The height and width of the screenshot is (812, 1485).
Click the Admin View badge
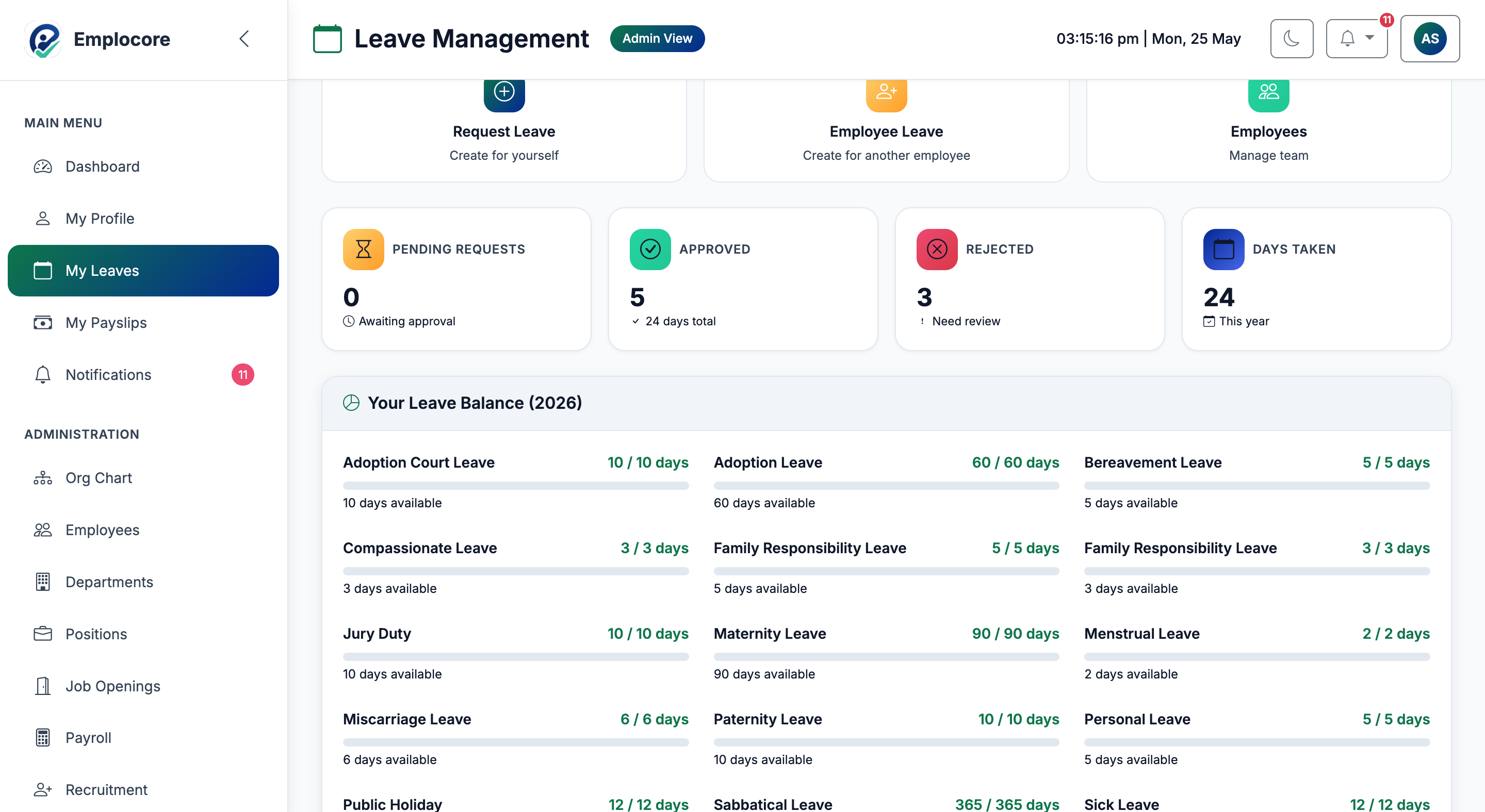pos(657,39)
